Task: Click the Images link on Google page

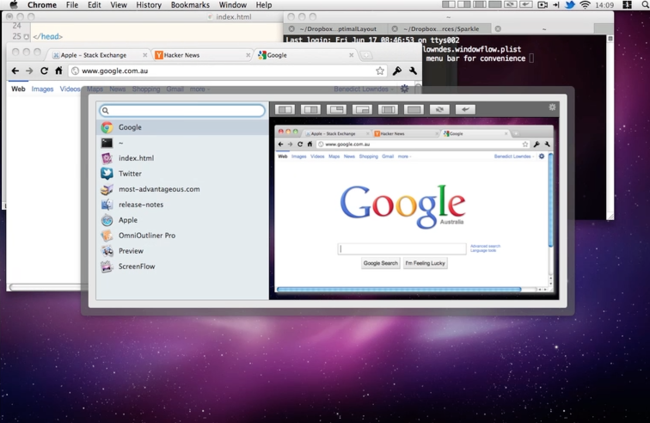Action: 42,89
